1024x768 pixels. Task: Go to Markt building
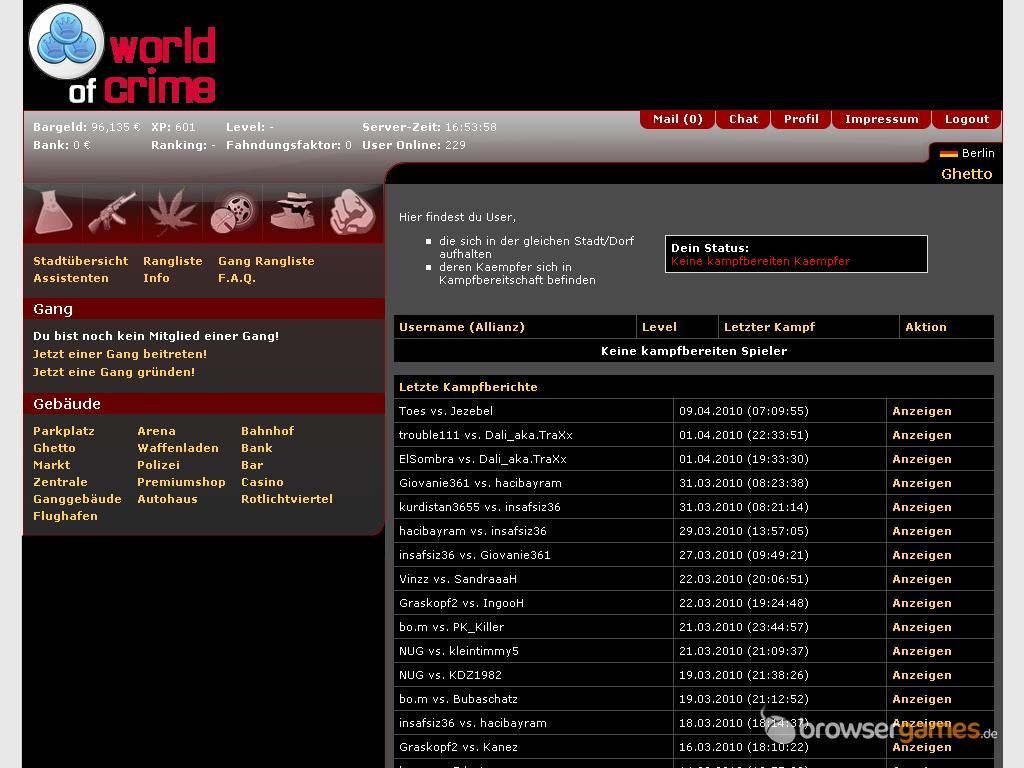pos(51,465)
